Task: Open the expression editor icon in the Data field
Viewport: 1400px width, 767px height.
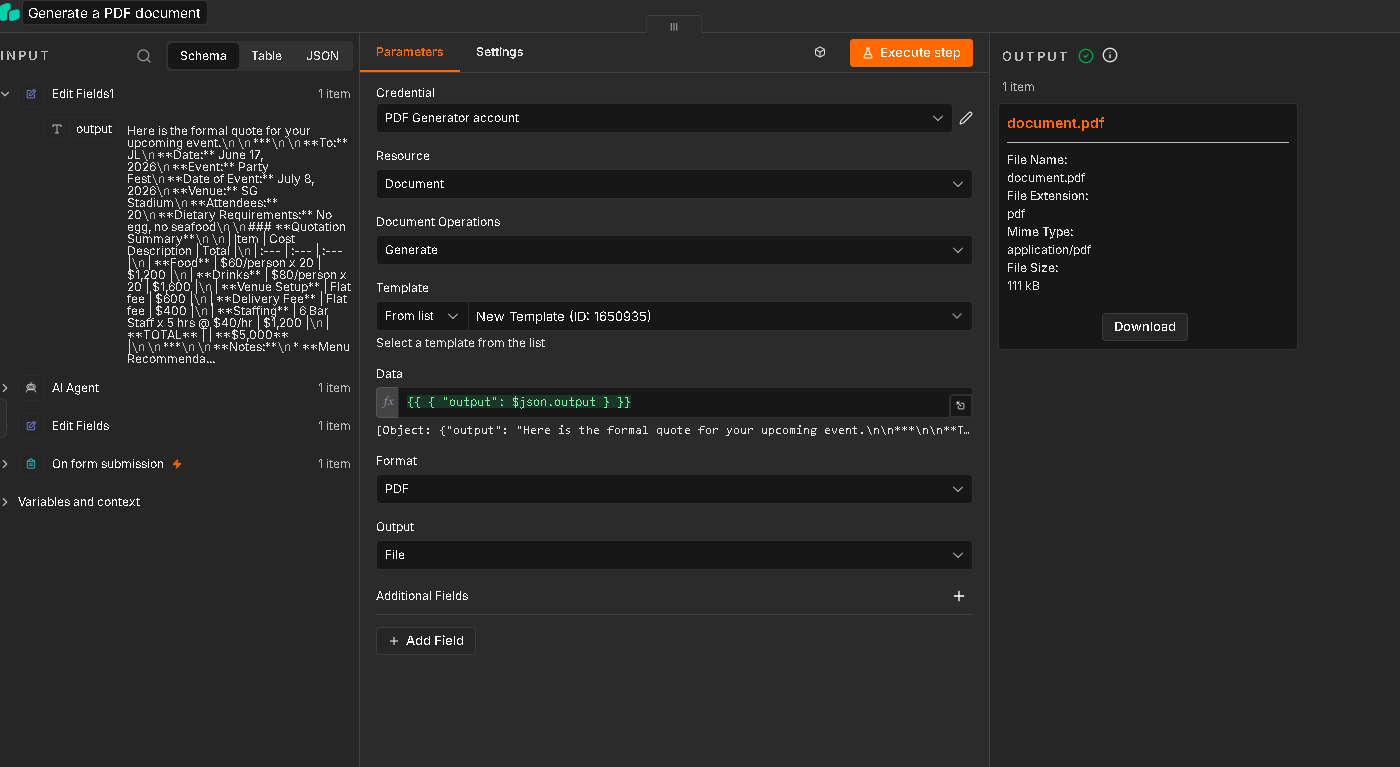Action: tap(960, 405)
